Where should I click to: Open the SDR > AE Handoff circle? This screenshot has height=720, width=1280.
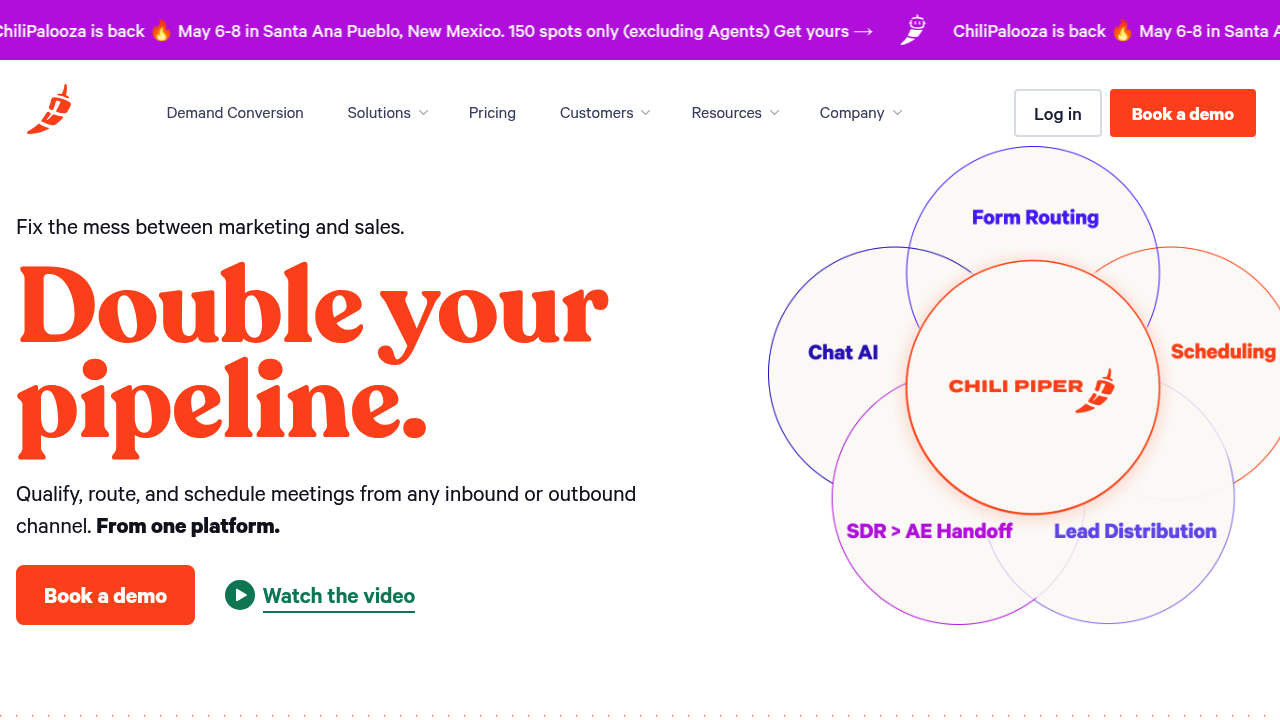[x=929, y=531]
